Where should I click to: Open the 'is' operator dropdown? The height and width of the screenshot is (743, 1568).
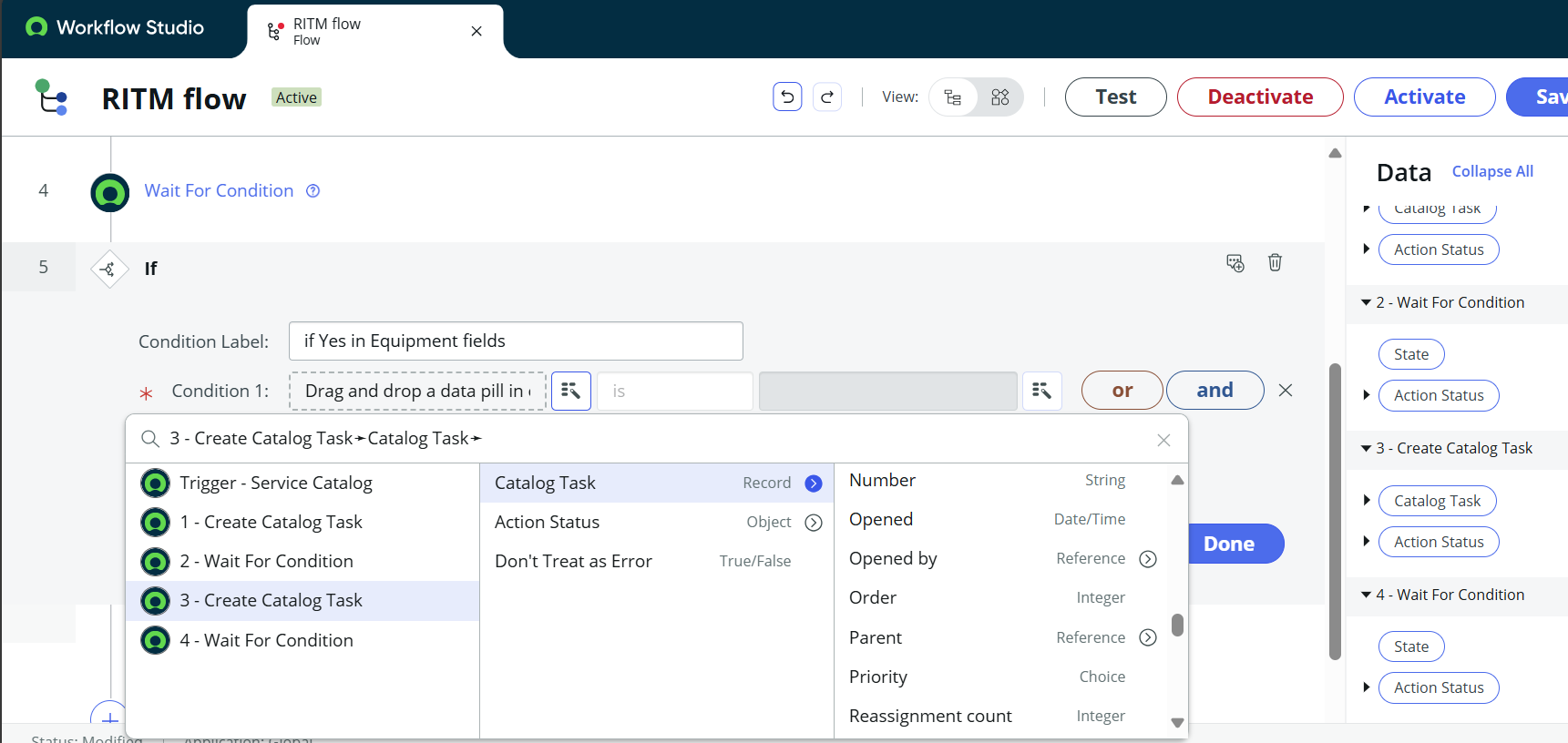point(674,391)
